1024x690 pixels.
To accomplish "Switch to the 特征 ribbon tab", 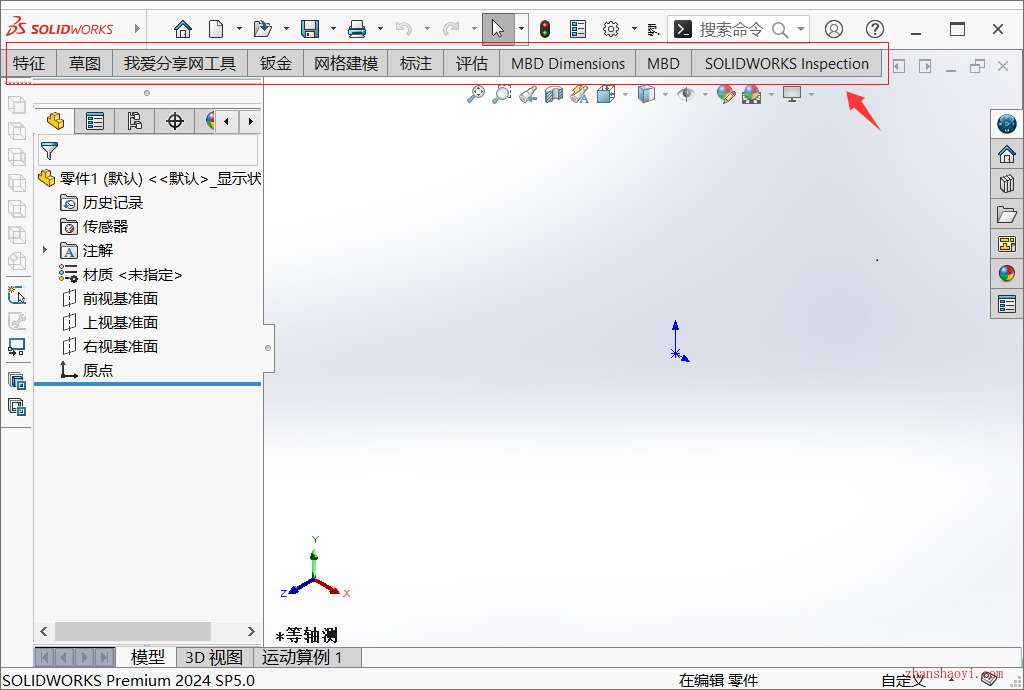I will coord(29,64).
